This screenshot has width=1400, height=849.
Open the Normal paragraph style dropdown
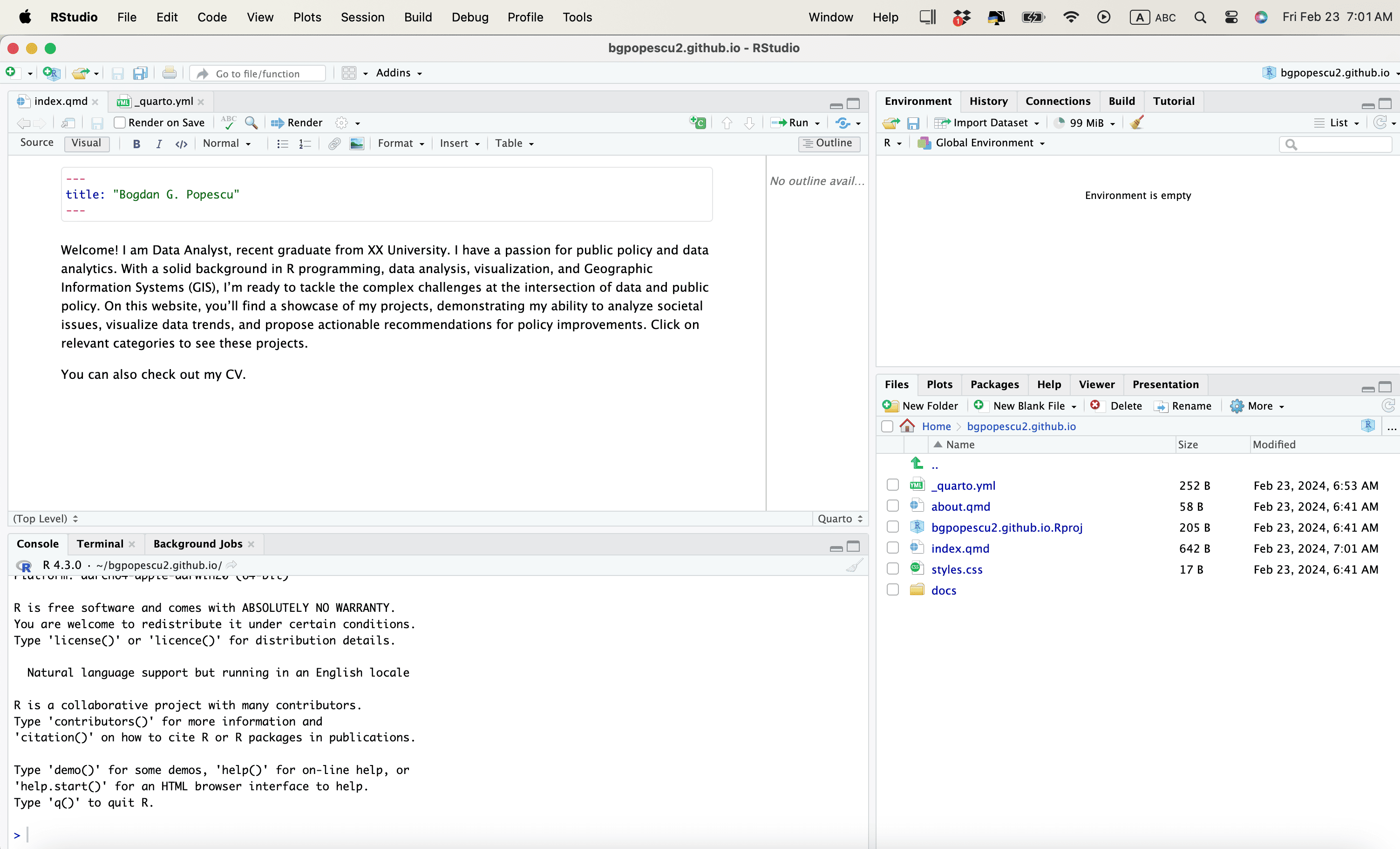226,144
